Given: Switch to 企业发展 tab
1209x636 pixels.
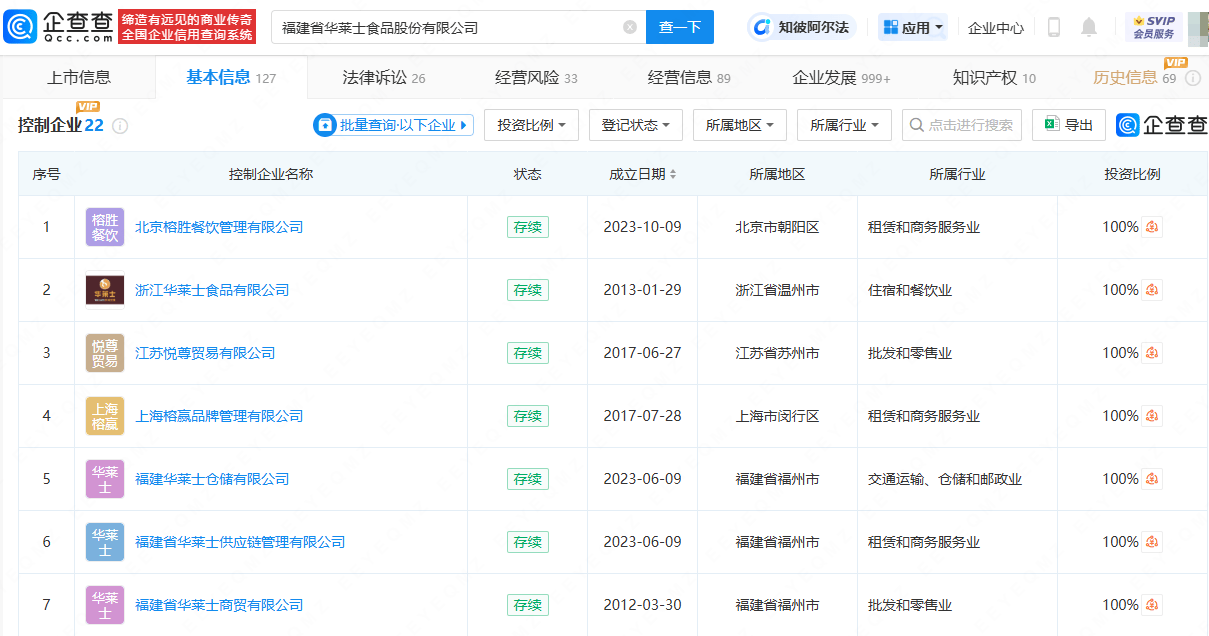Looking at the screenshot, I should point(841,77).
